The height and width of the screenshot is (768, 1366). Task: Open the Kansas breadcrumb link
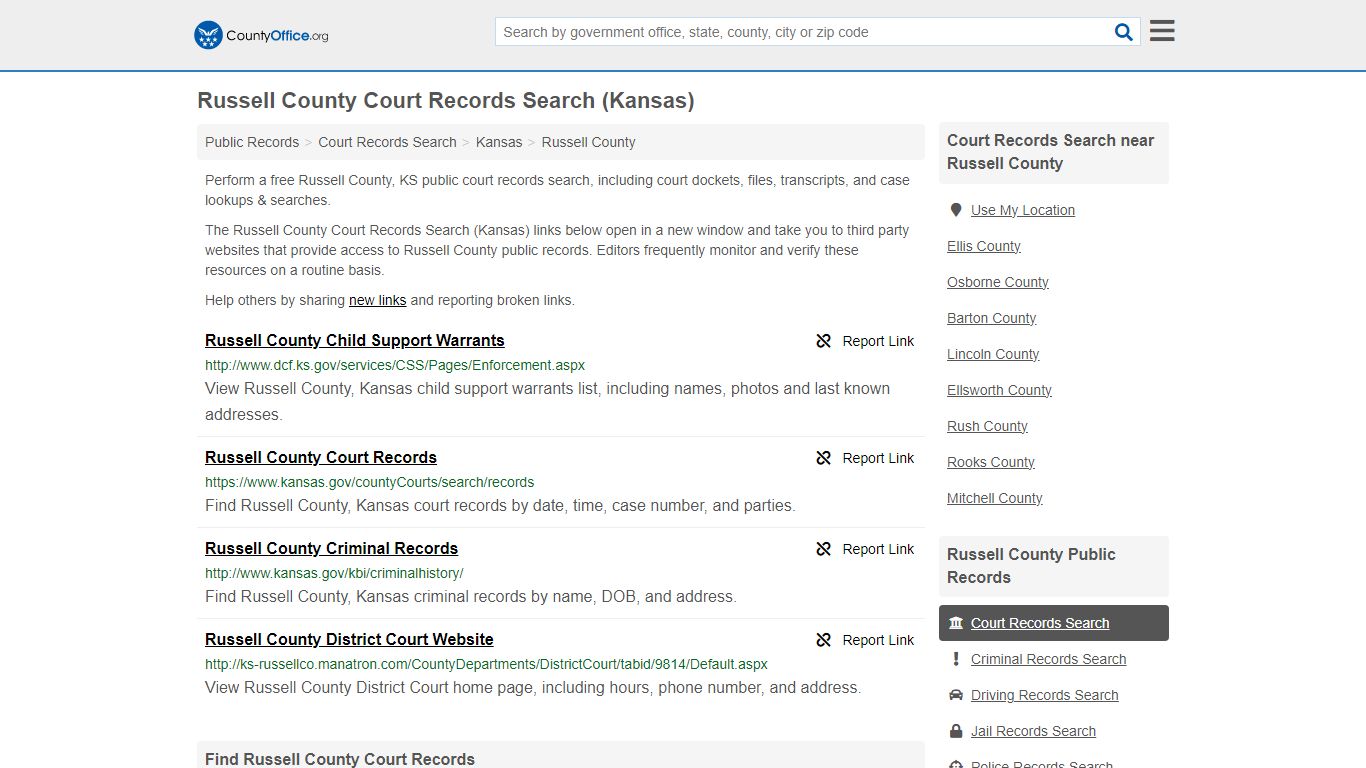pyautogui.click(x=499, y=142)
